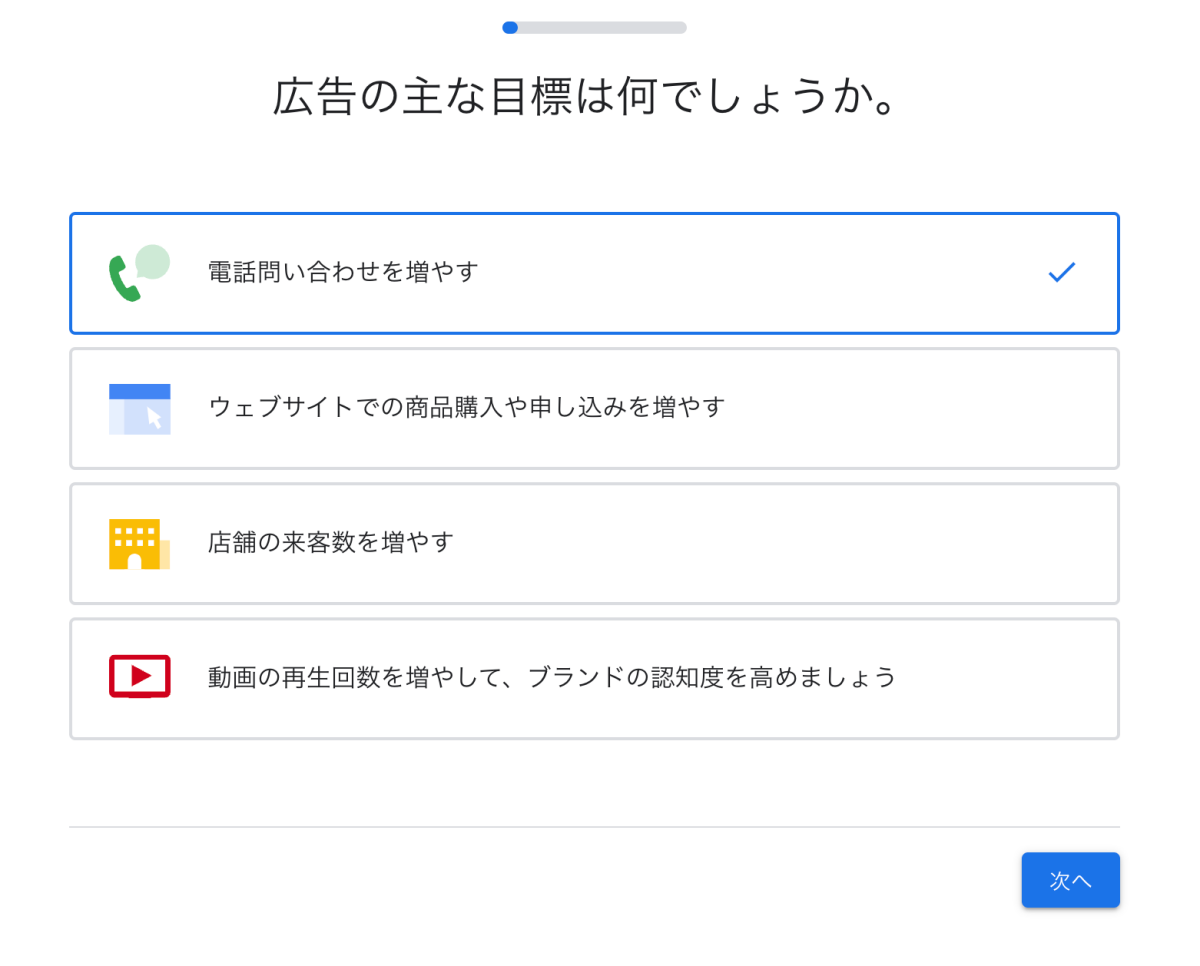Screen dimensions: 1200x966
Task: Click the red video player icon
Action: (x=139, y=677)
